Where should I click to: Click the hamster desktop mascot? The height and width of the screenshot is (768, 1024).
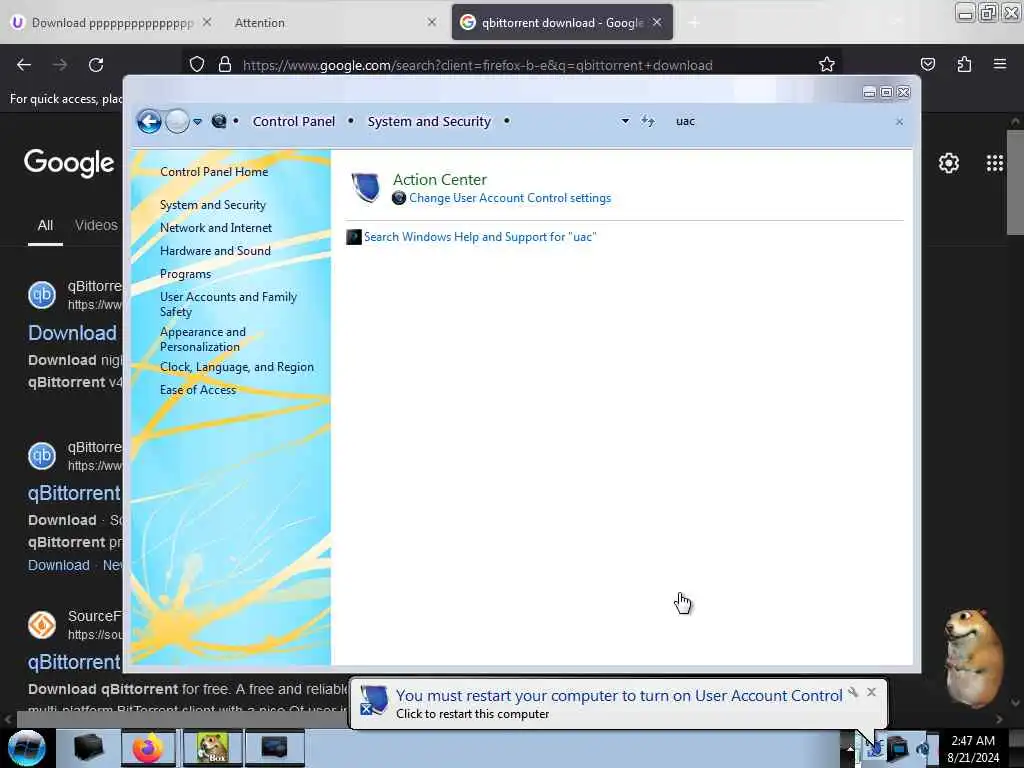point(973,658)
